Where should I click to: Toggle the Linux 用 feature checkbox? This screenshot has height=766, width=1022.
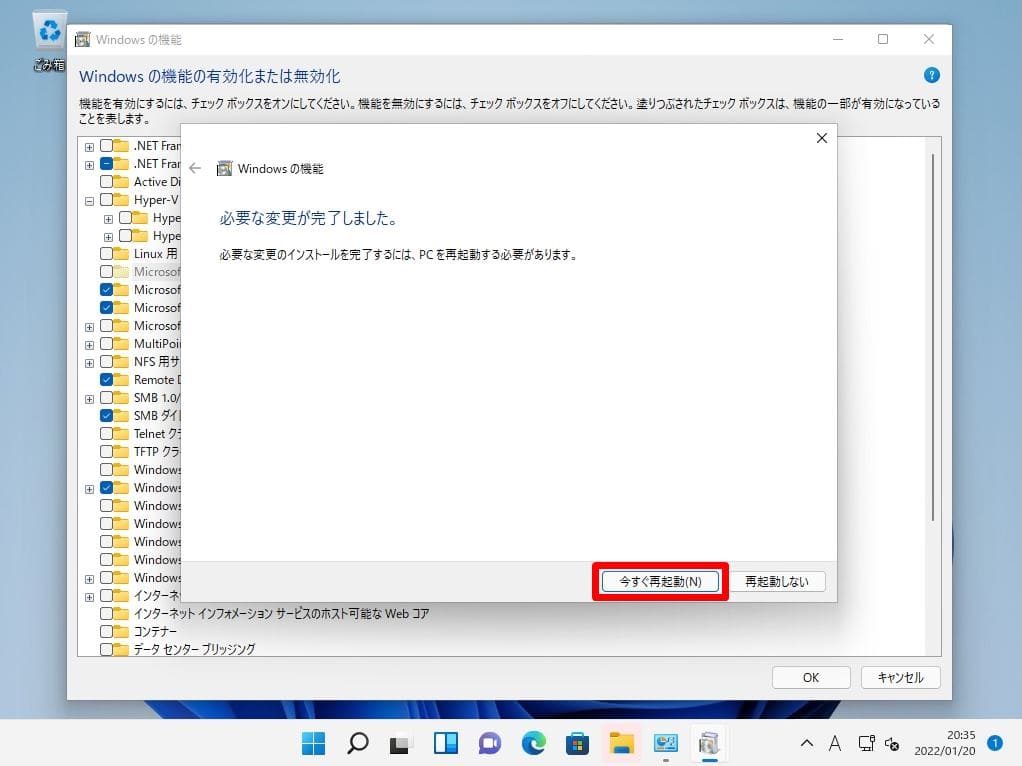[x=106, y=254]
